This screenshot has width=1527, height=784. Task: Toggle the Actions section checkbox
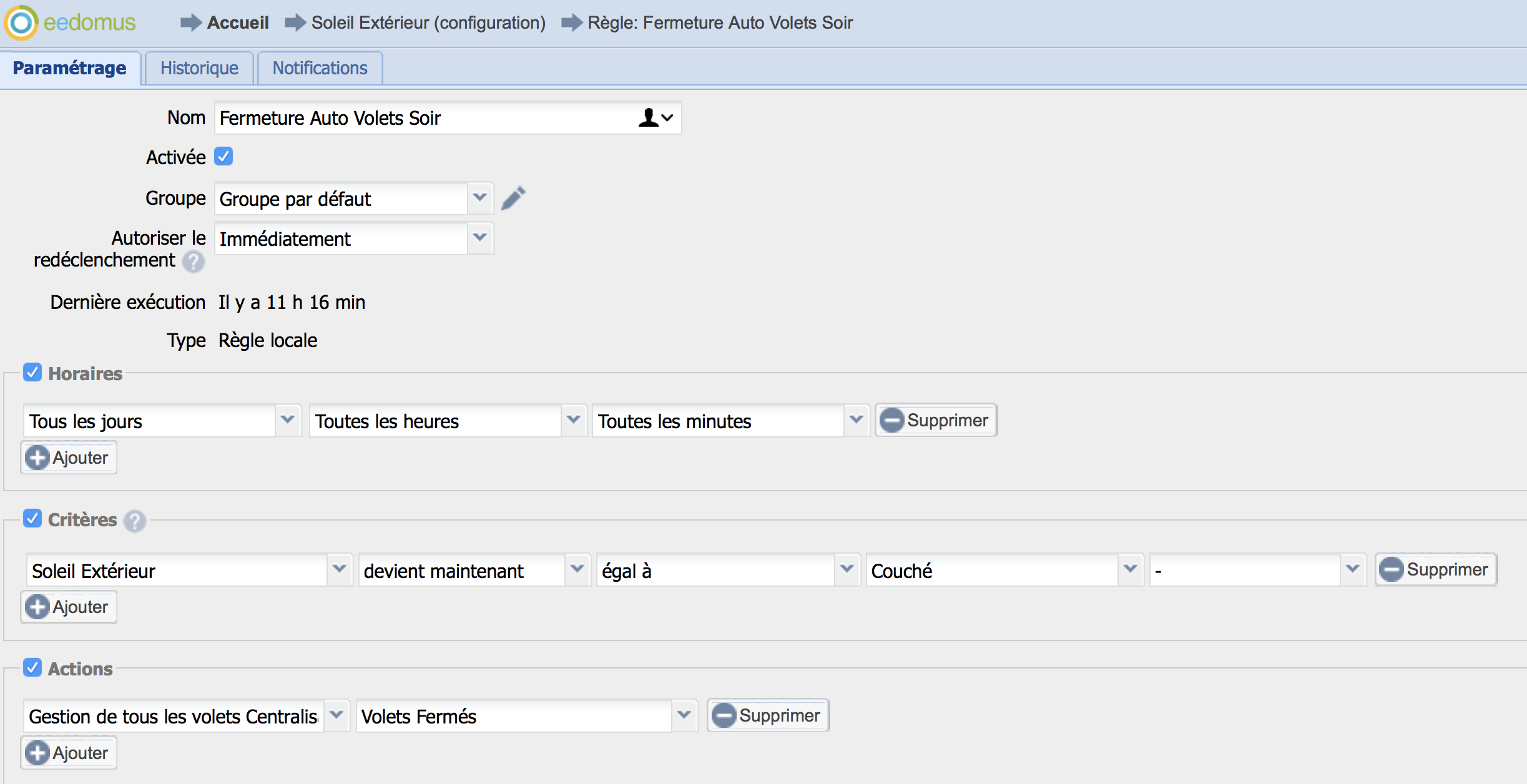(x=32, y=668)
